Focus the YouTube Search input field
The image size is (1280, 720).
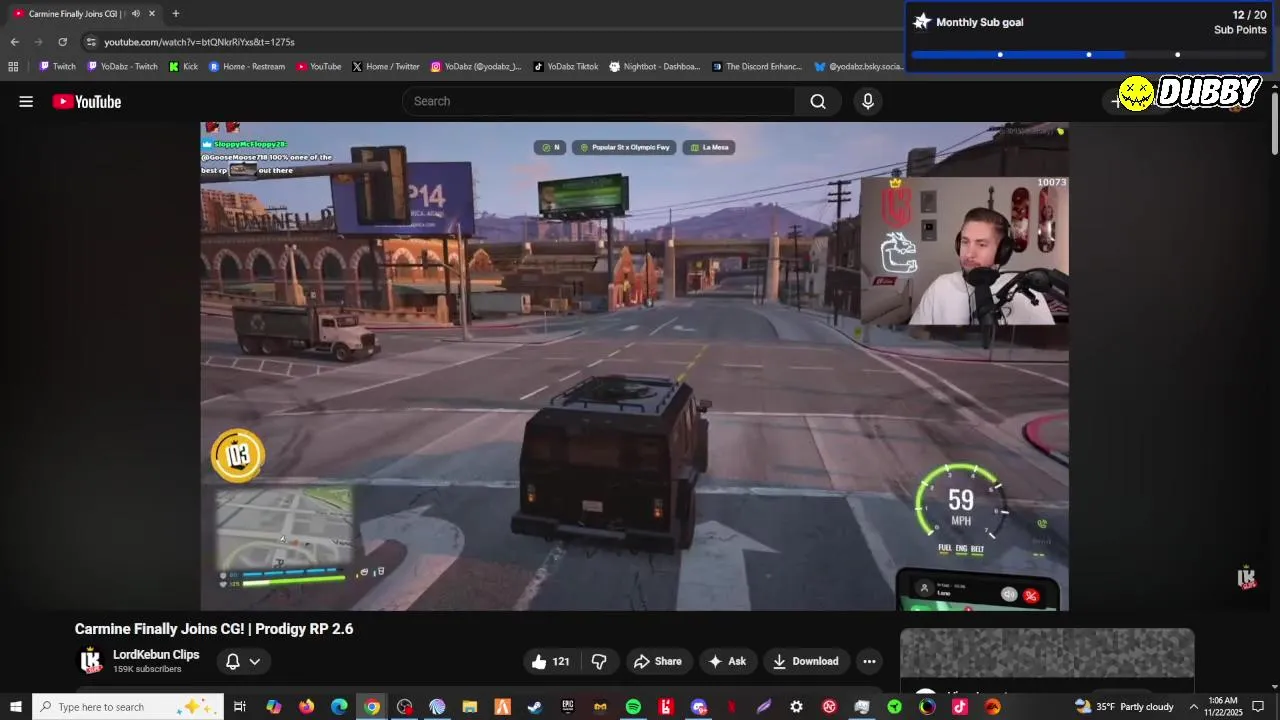point(599,101)
